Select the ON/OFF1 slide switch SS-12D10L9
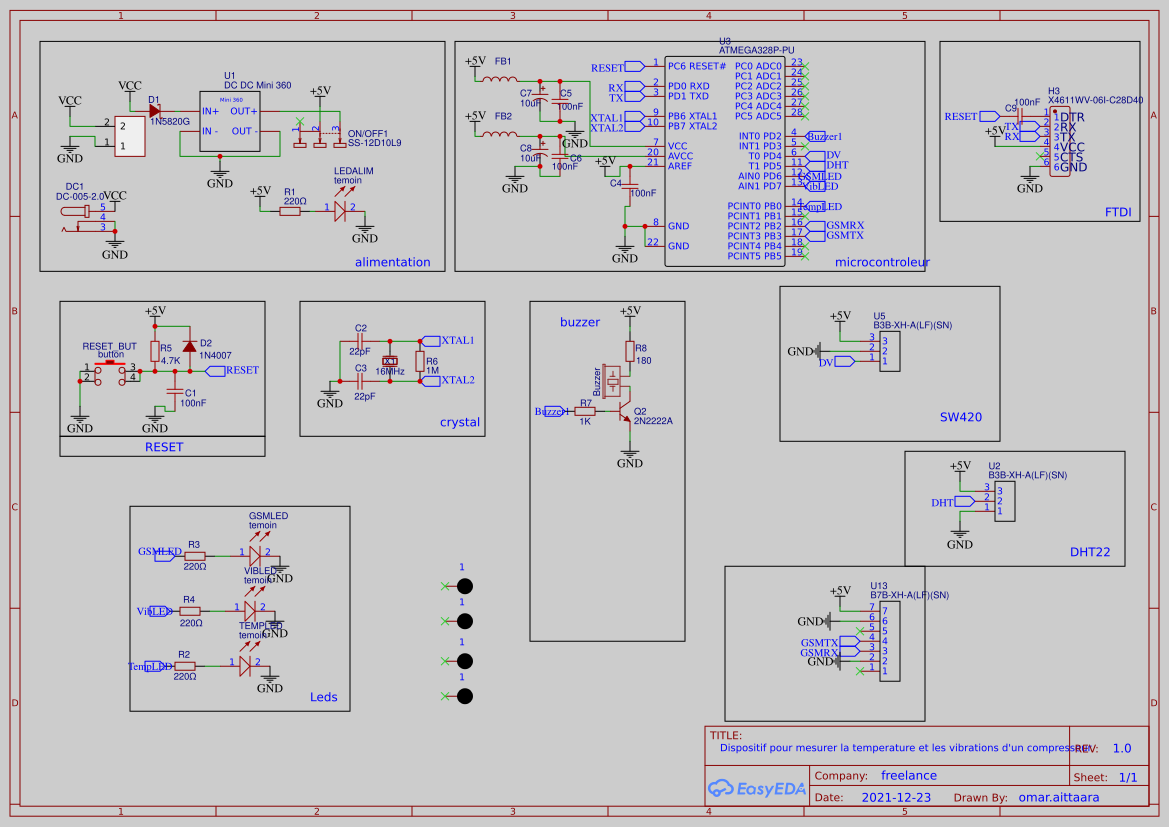This screenshot has height=827, width=1169. (x=319, y=137)
